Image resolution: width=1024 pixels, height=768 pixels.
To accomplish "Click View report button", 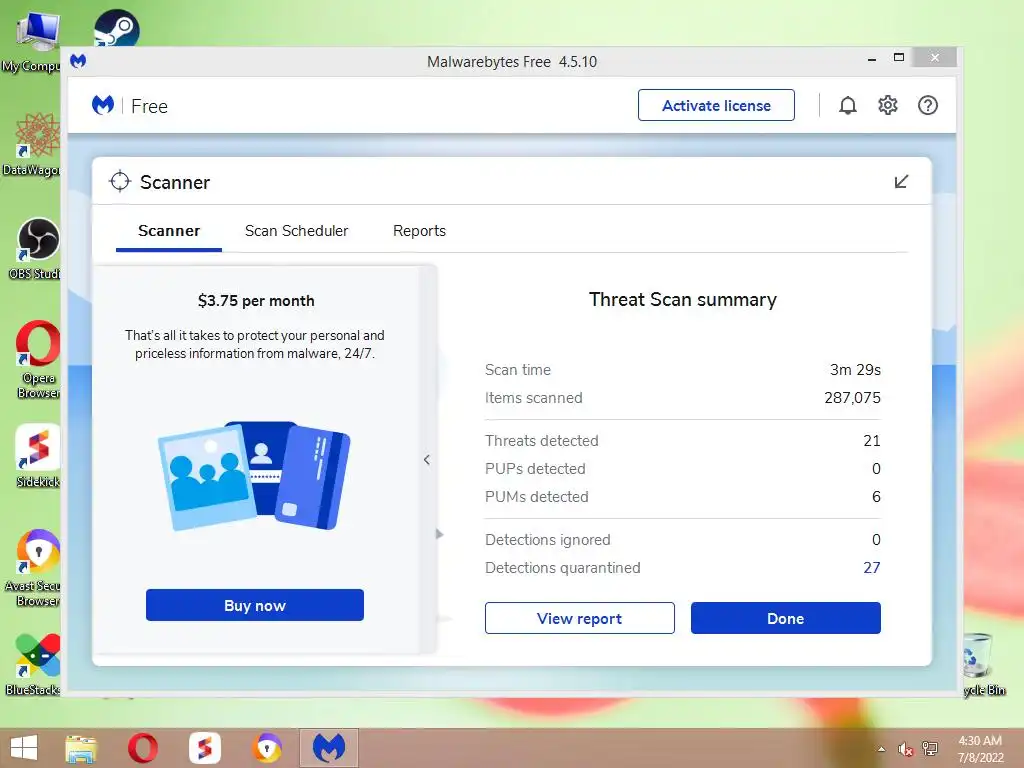I will pyautogui.click(x=579, y=618).
